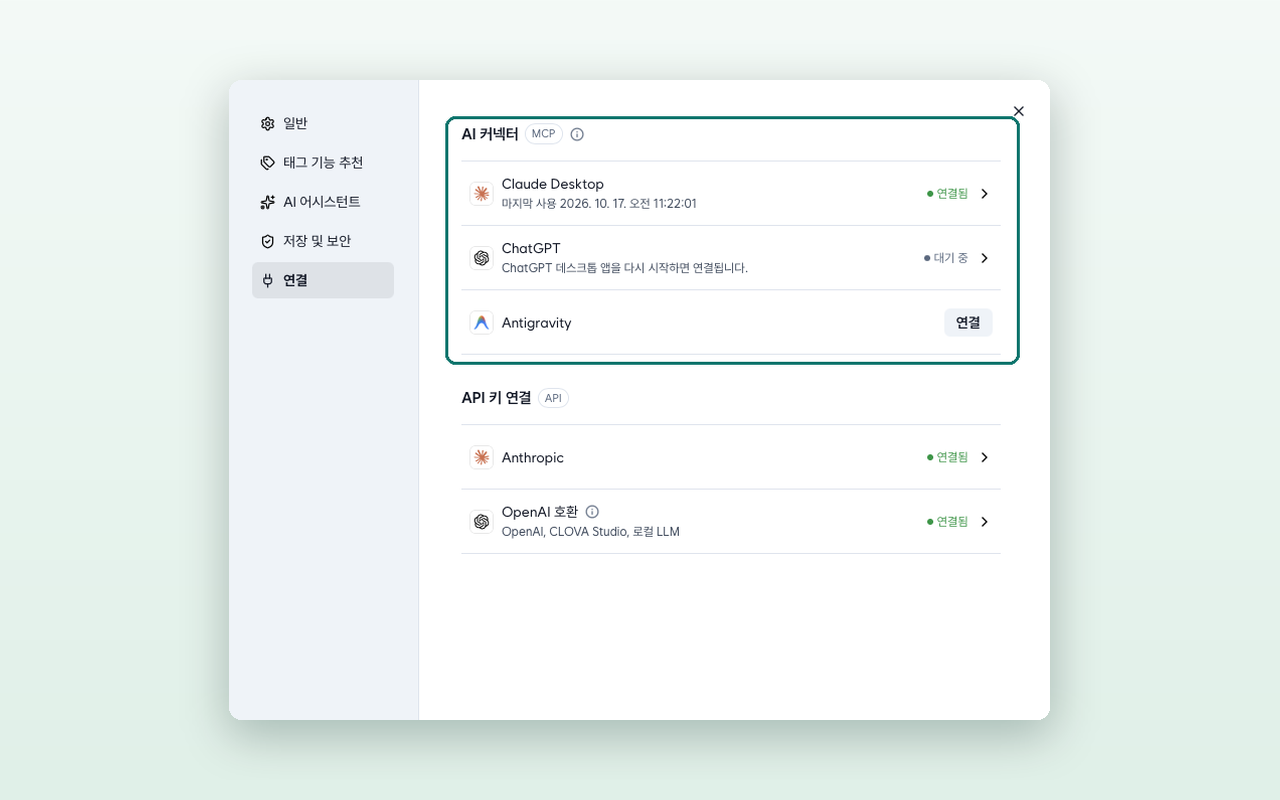Expand the Claude Desktop row chevron

pos(984,194)
